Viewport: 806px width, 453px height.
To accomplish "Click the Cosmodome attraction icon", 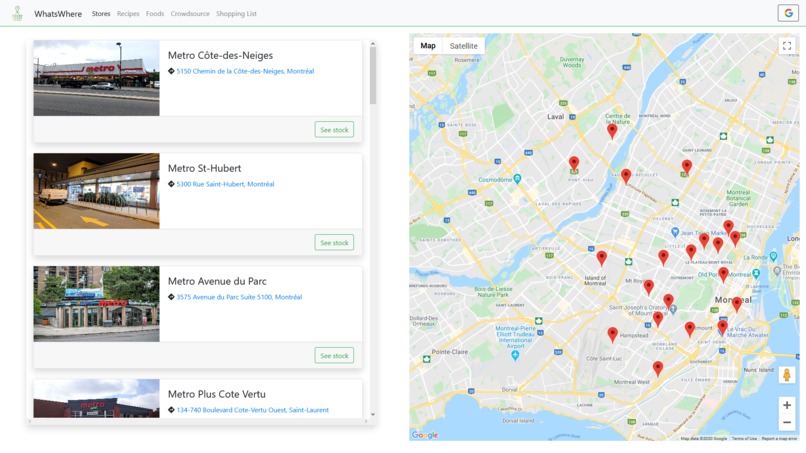I will point(517,179).
